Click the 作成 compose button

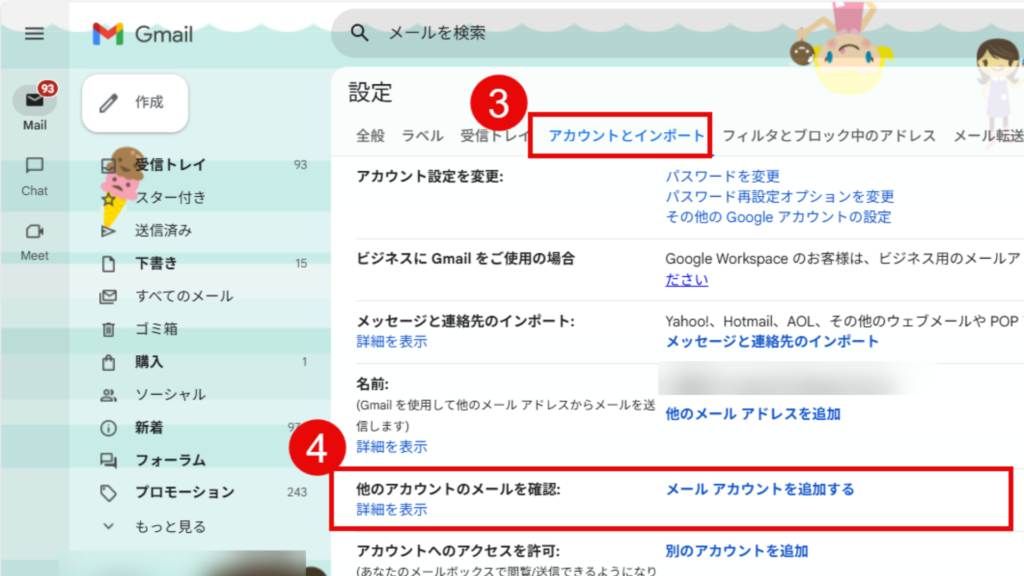coord(134,103)
